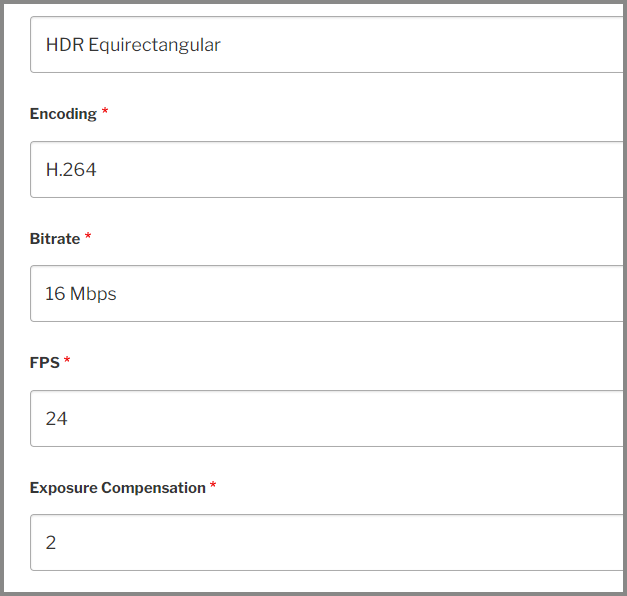Click the FPS field label

(x=44, y=363)
